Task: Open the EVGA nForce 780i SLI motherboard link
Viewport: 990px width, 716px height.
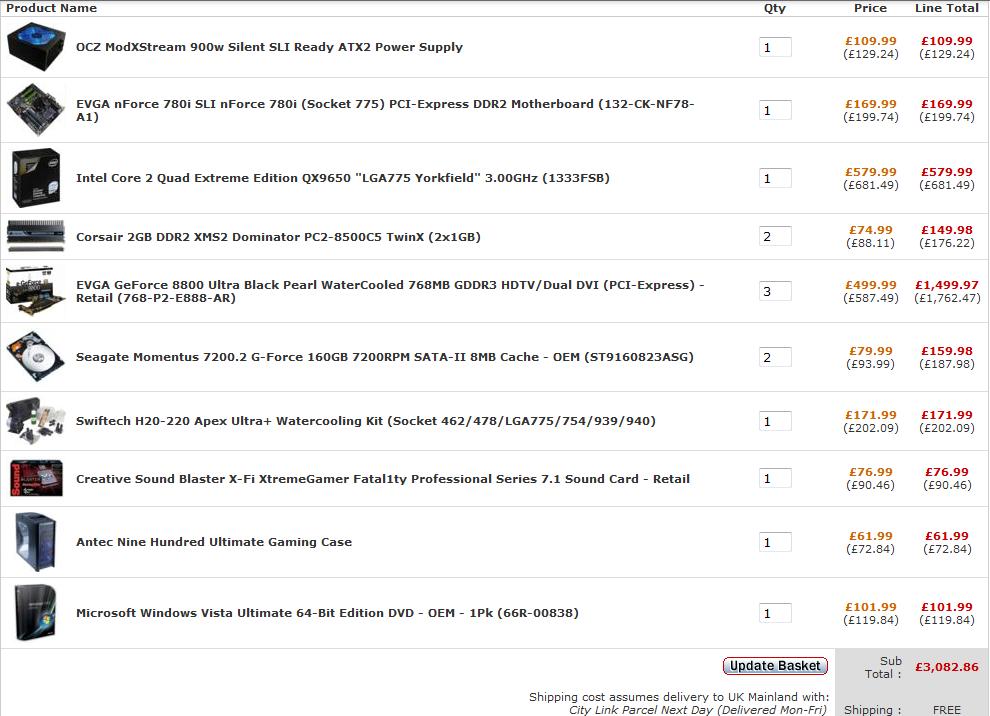Action: (x=385, y=110)
